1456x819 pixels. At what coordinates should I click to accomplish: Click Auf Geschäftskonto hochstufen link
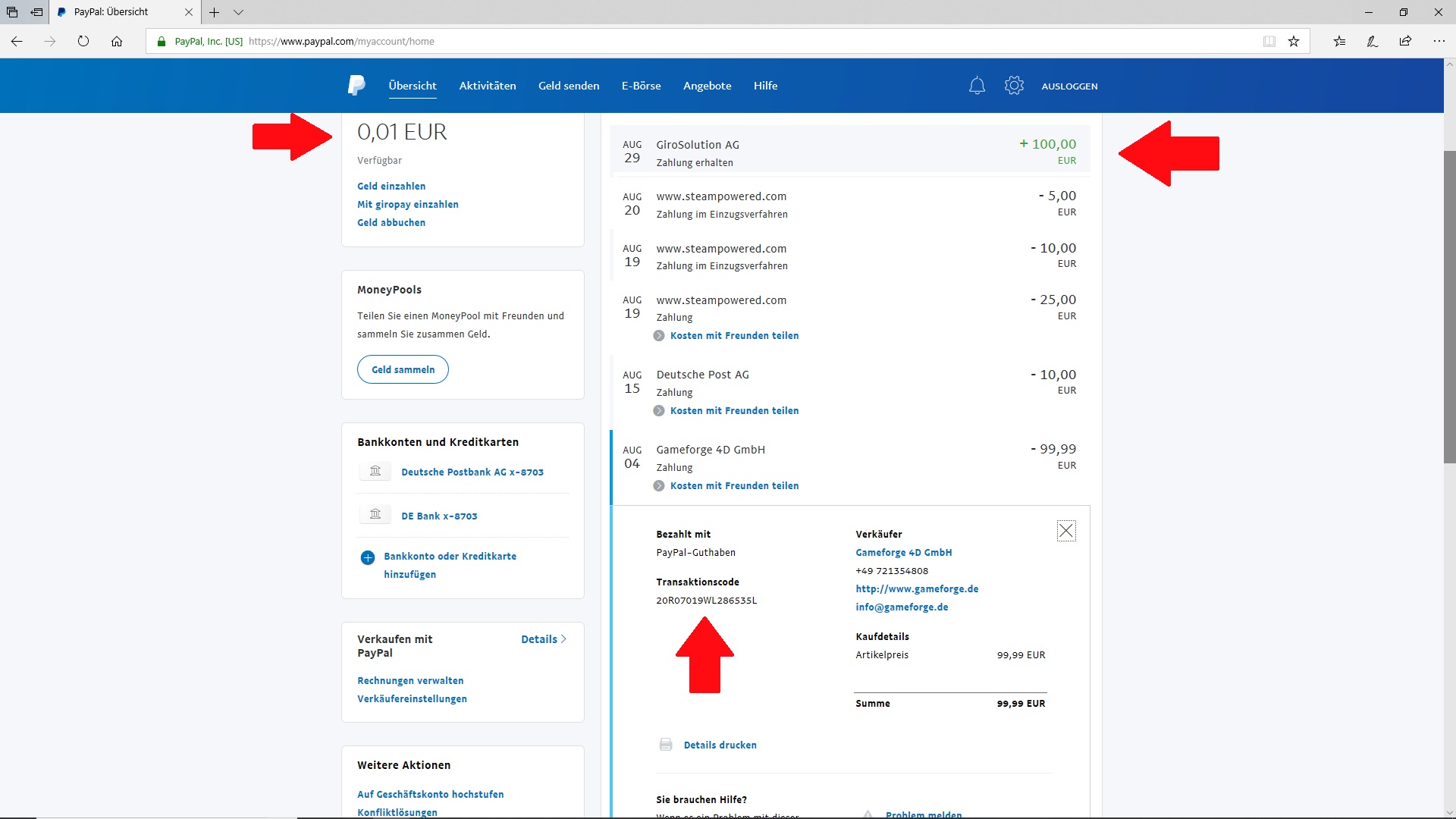(431, 794)
